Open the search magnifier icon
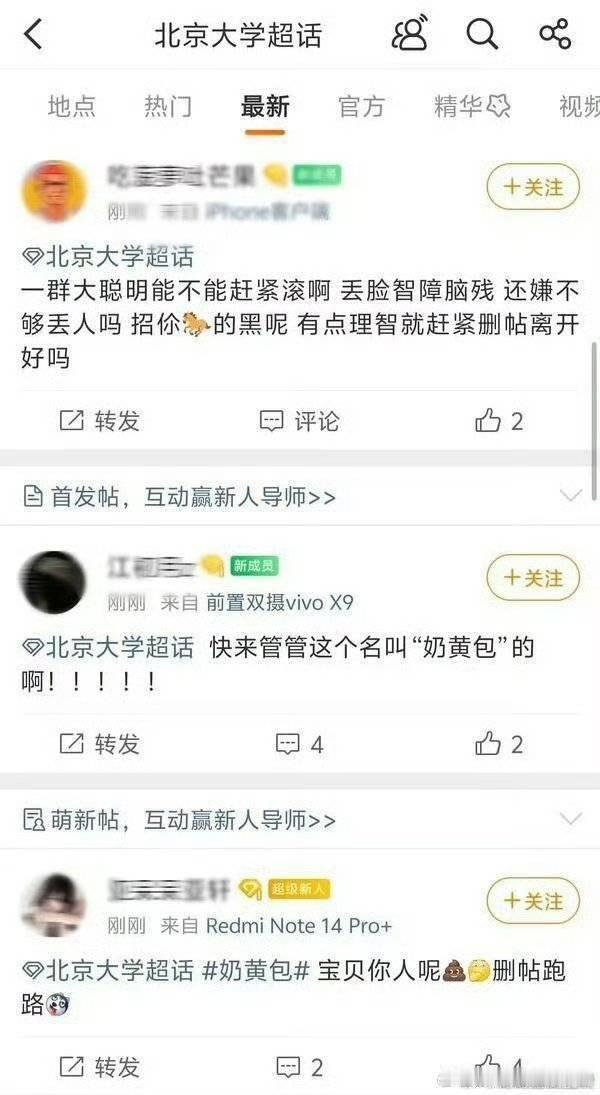The width and height of the screenshot is (600, 1095). (482, 34)
